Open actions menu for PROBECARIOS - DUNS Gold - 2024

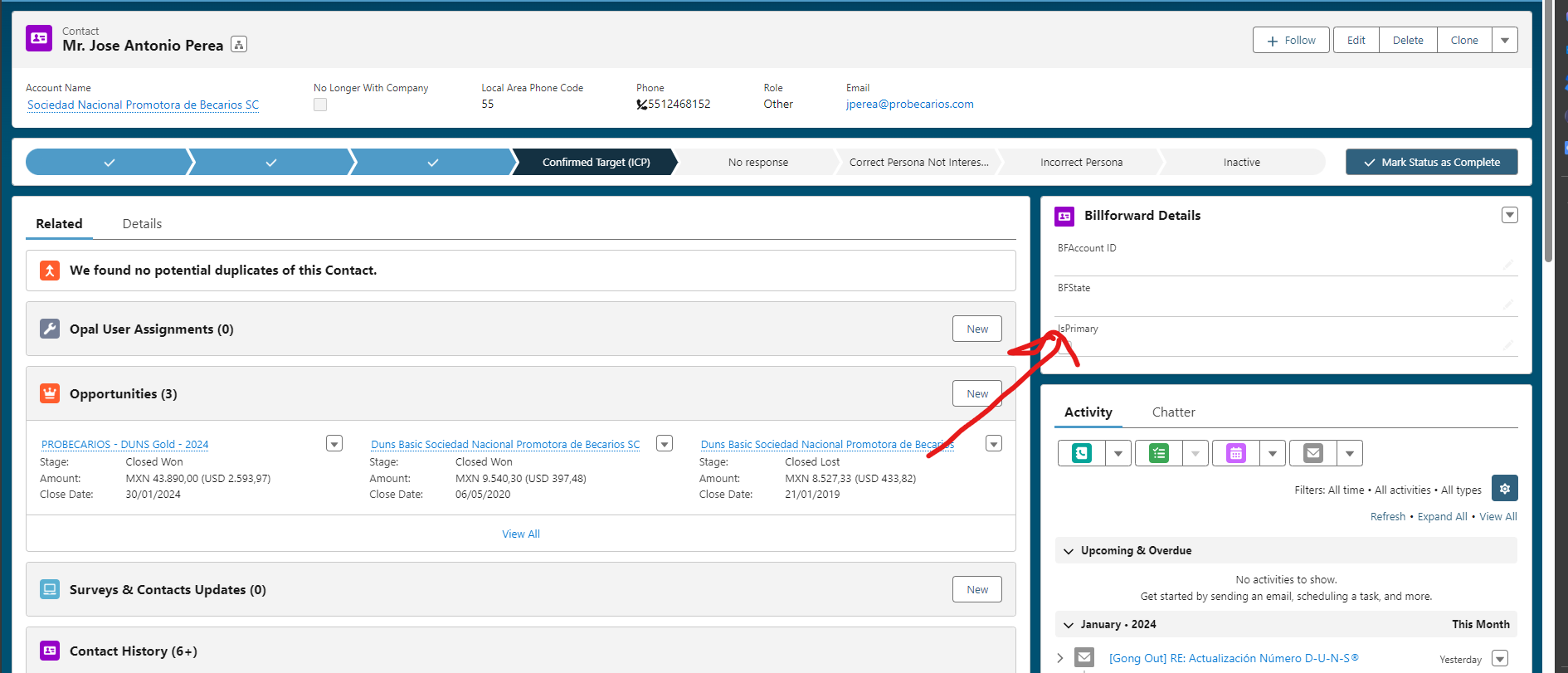pyautogui.click(x=334, y=443)
